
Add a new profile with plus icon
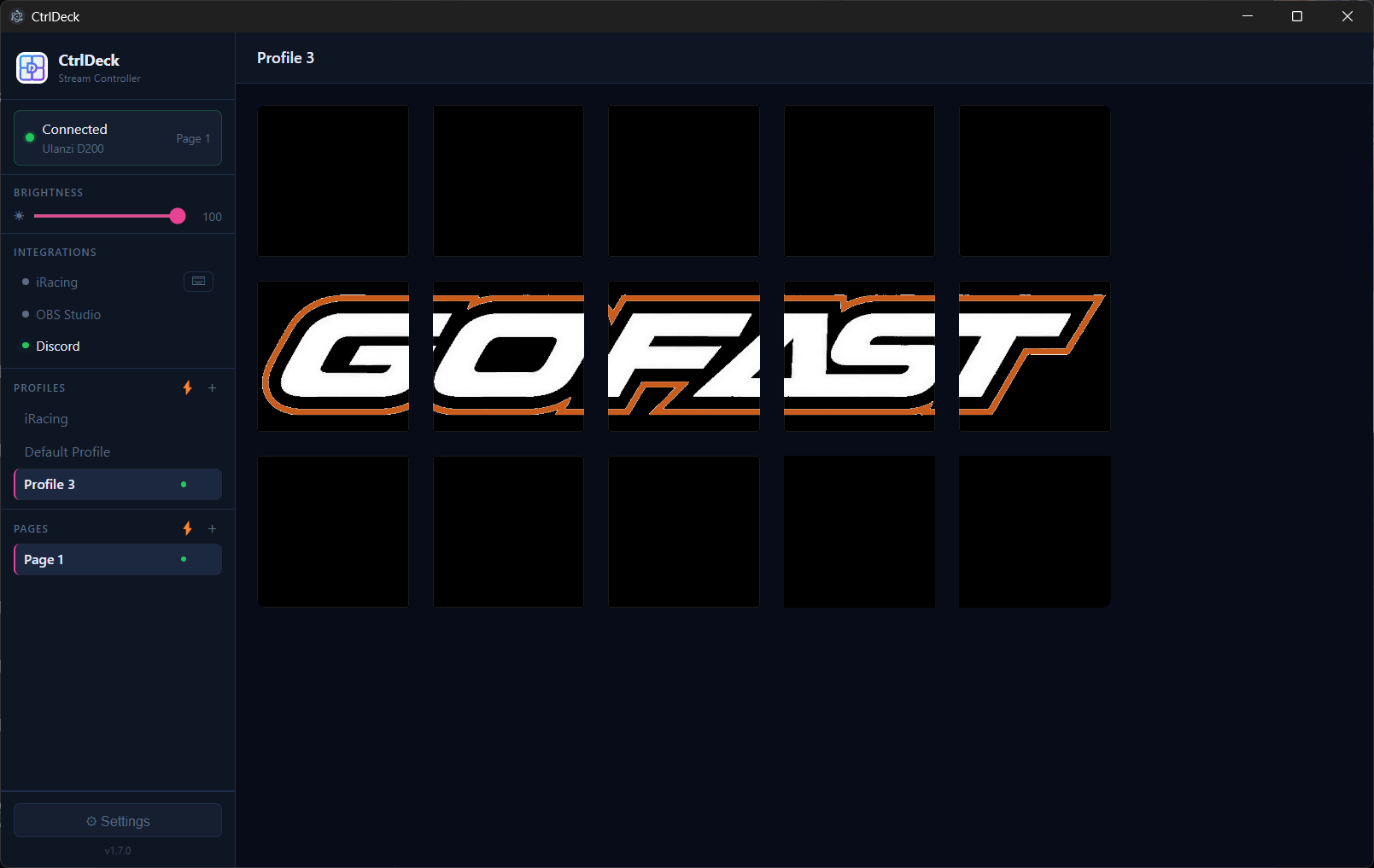pyautogui.click(x=213, y=387)
